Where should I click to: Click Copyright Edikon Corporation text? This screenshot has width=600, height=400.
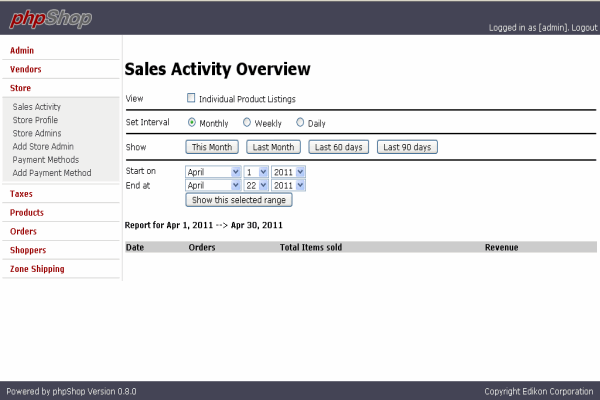(539, 391)
